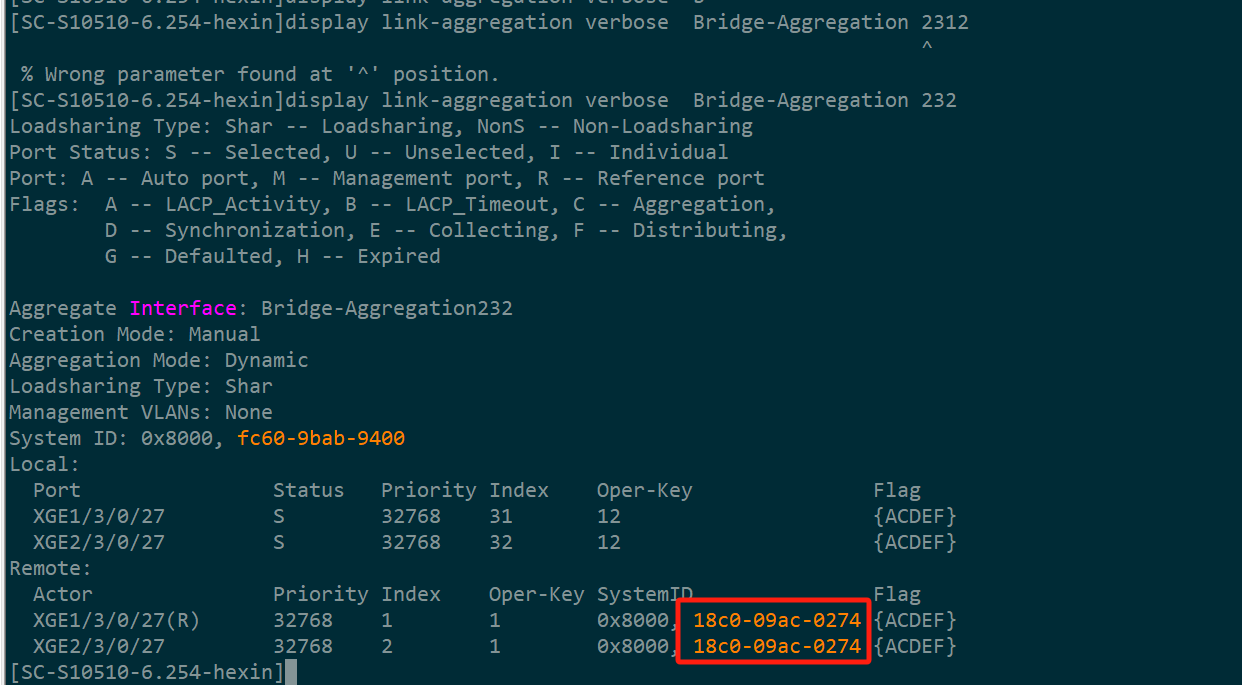This screenshot has height=685, width=1242.
Task: Click the caret error position marker
Action: click(x=927, y=47)
